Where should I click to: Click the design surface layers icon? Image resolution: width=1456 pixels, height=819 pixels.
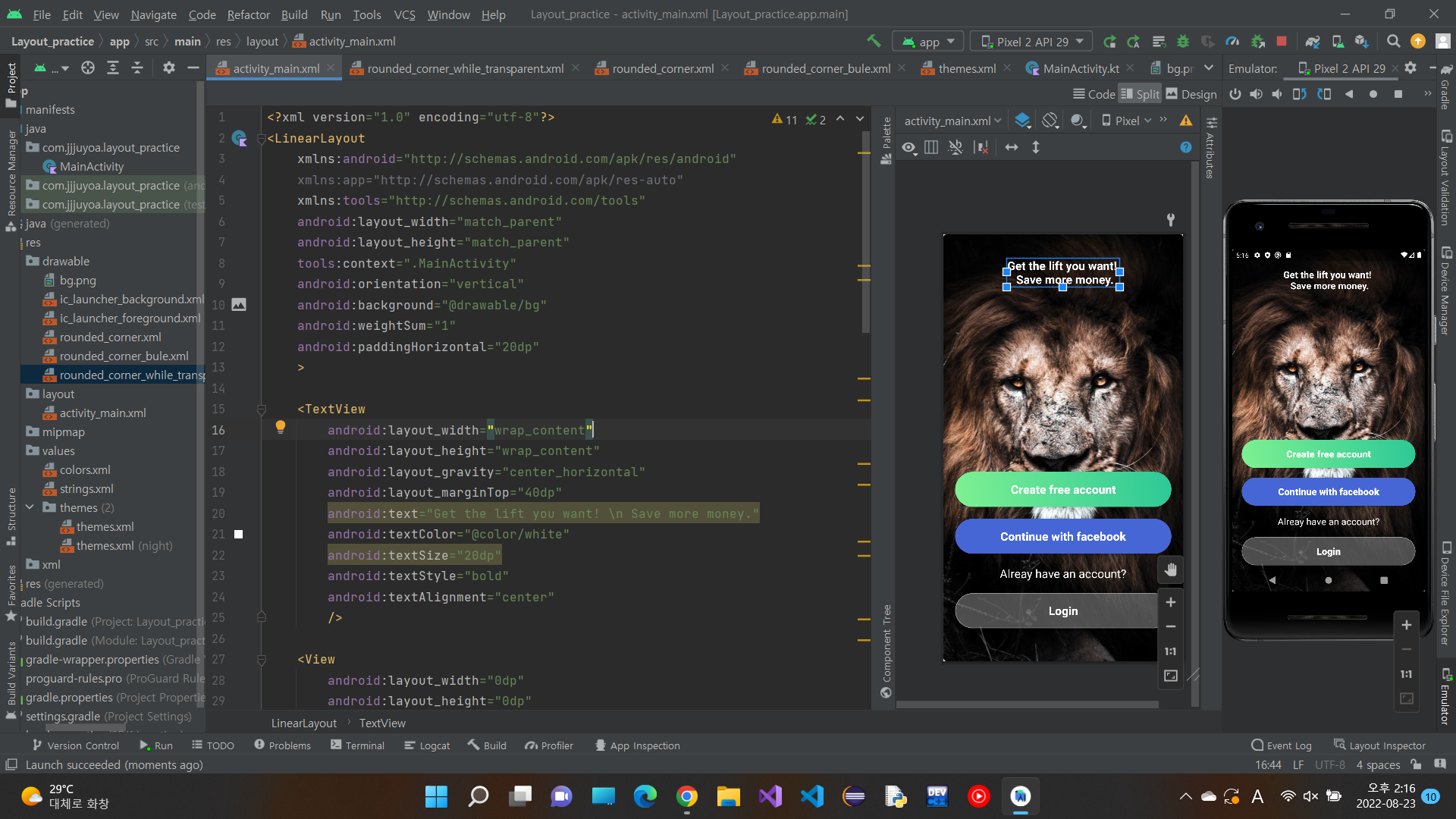click(1022, 121)
